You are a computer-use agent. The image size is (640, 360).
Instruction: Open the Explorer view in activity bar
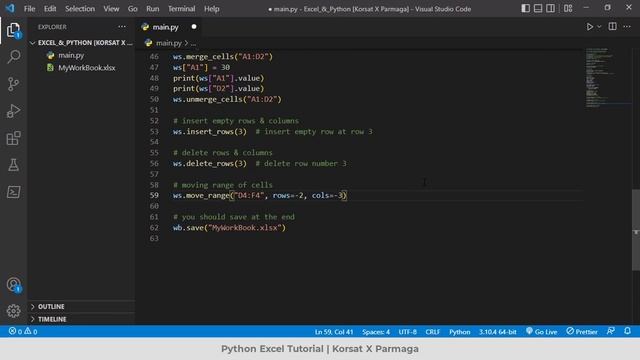13,29
